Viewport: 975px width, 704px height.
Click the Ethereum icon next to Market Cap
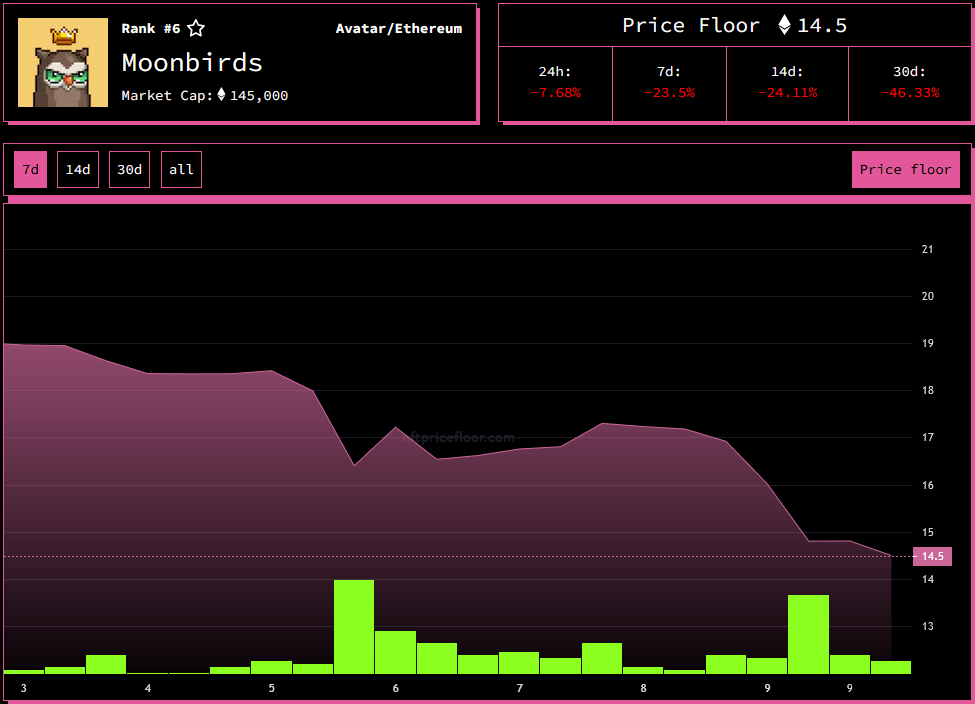[221, 95]
